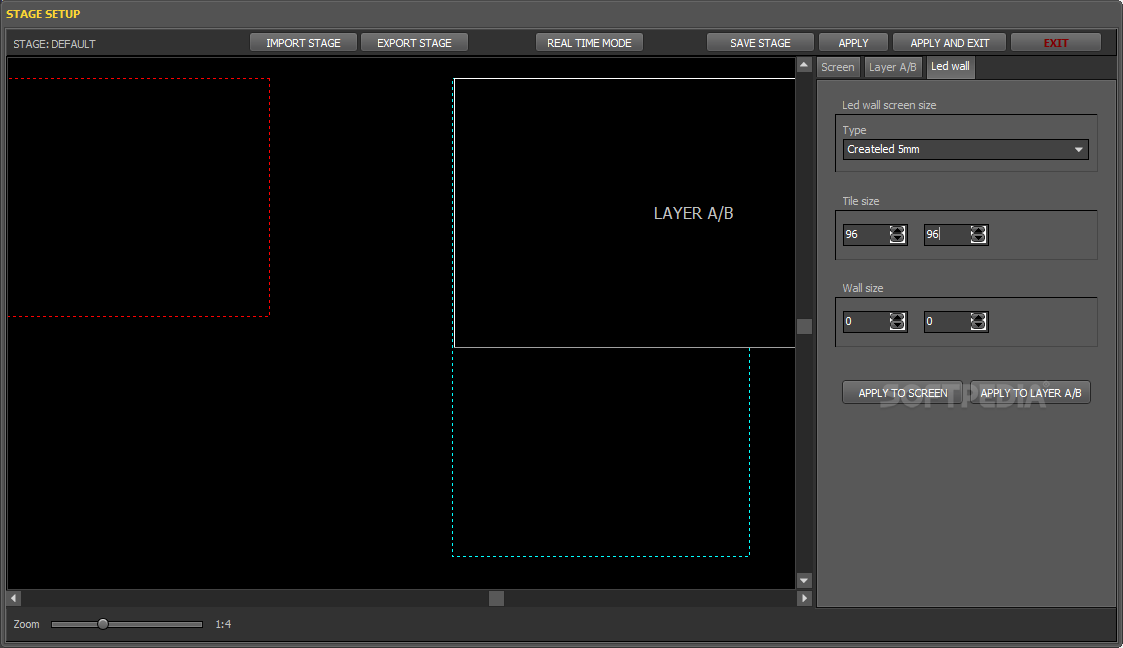
Task: Adjust the second Tile size spinner arrows
Action: 978,234
